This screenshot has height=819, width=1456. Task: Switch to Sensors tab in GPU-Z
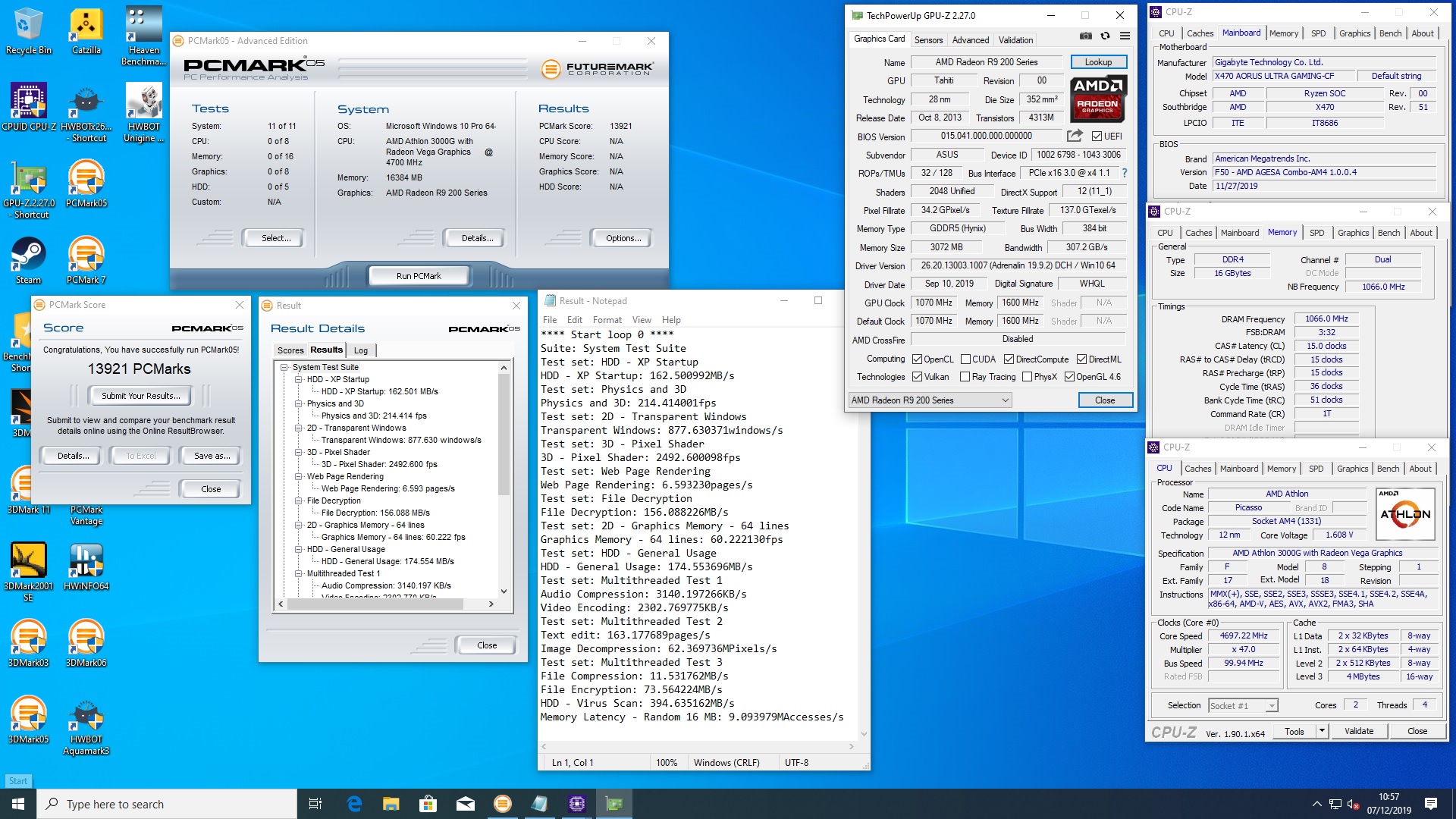928,40
